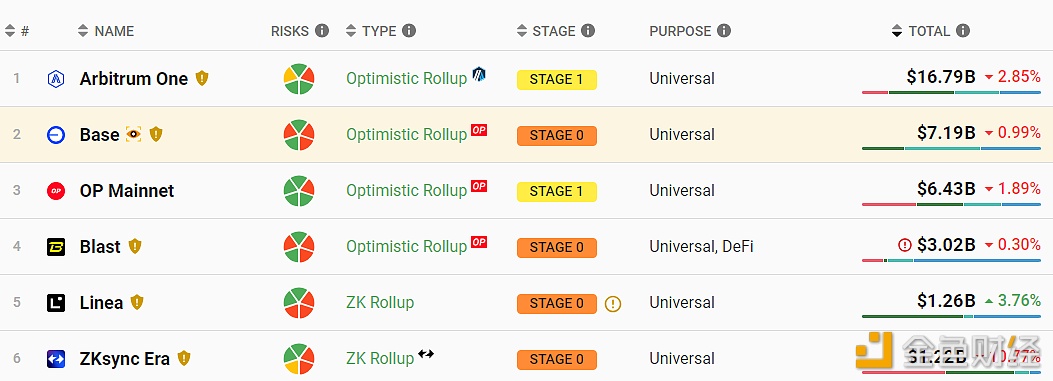Click the ZKsync Era logo icon

tap(56, 359)
